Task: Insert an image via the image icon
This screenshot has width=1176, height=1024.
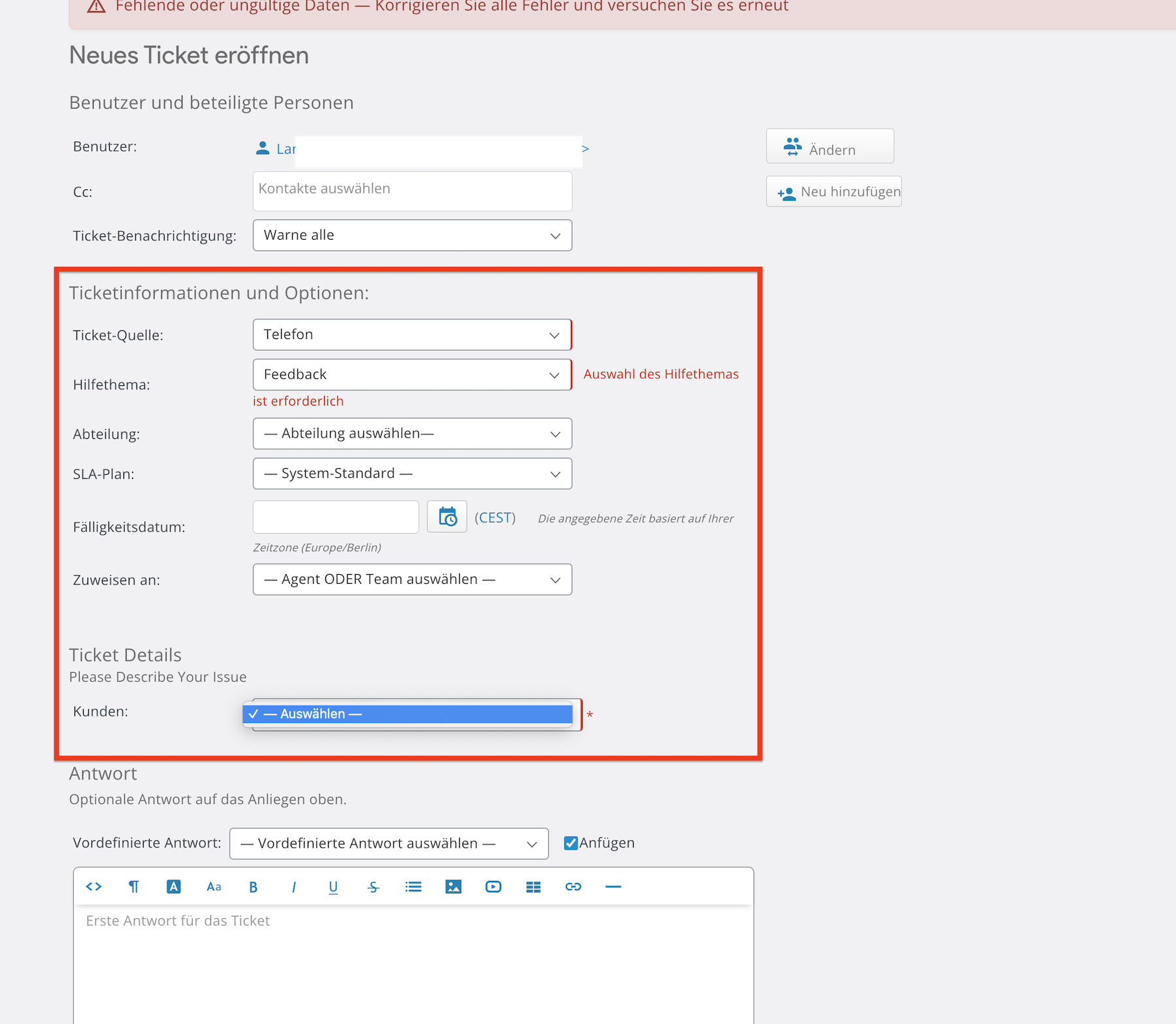Action: (453, 886)
